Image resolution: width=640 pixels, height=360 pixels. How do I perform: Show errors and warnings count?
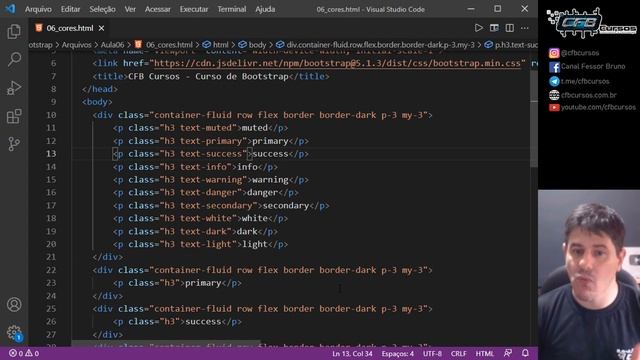[24, 353]
